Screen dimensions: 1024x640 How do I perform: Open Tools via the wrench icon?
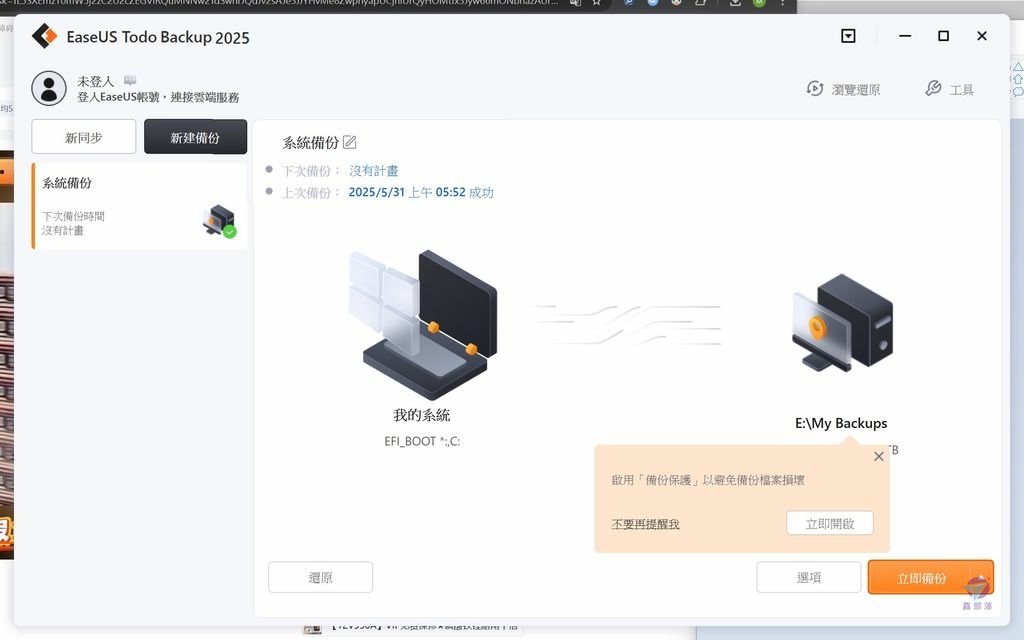[934, 88]
